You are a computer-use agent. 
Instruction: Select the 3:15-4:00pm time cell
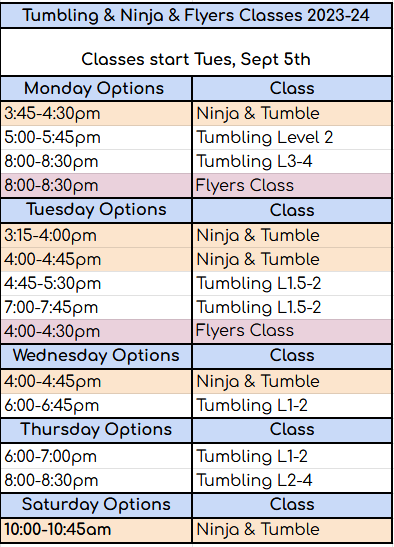pyautogui.click(x=96, y=236)
